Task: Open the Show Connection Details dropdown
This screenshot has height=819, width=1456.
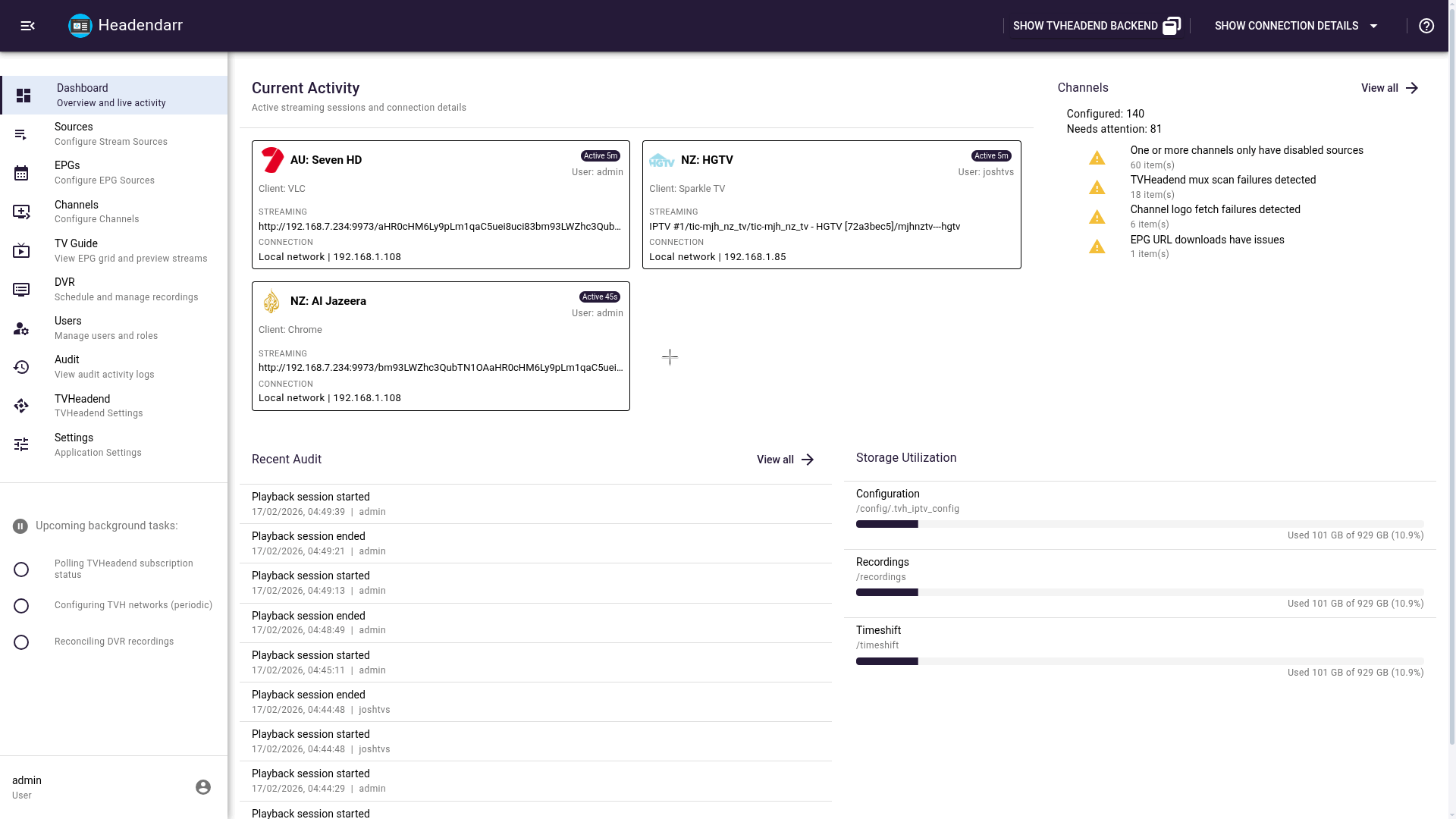Action: click(x=1296, y=26)
